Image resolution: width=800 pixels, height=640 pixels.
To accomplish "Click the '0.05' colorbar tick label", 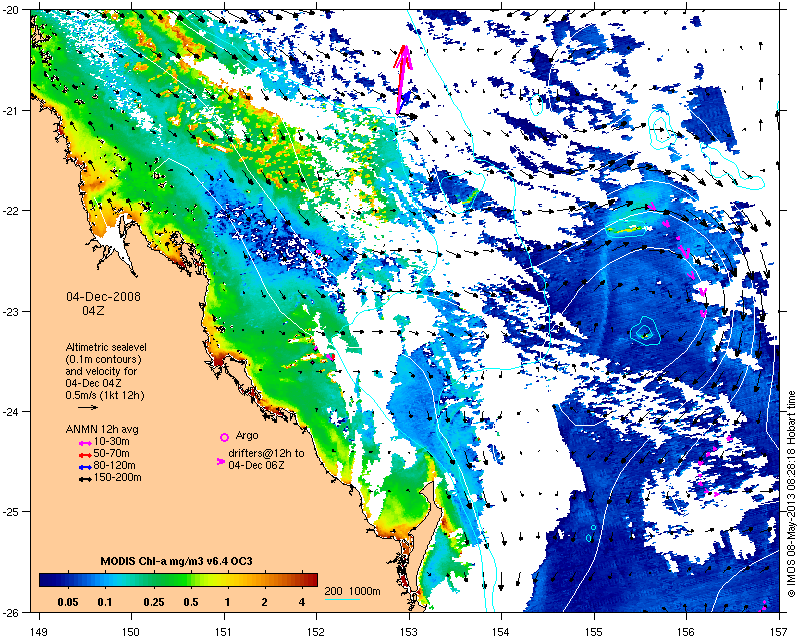I will pos(68,602).
